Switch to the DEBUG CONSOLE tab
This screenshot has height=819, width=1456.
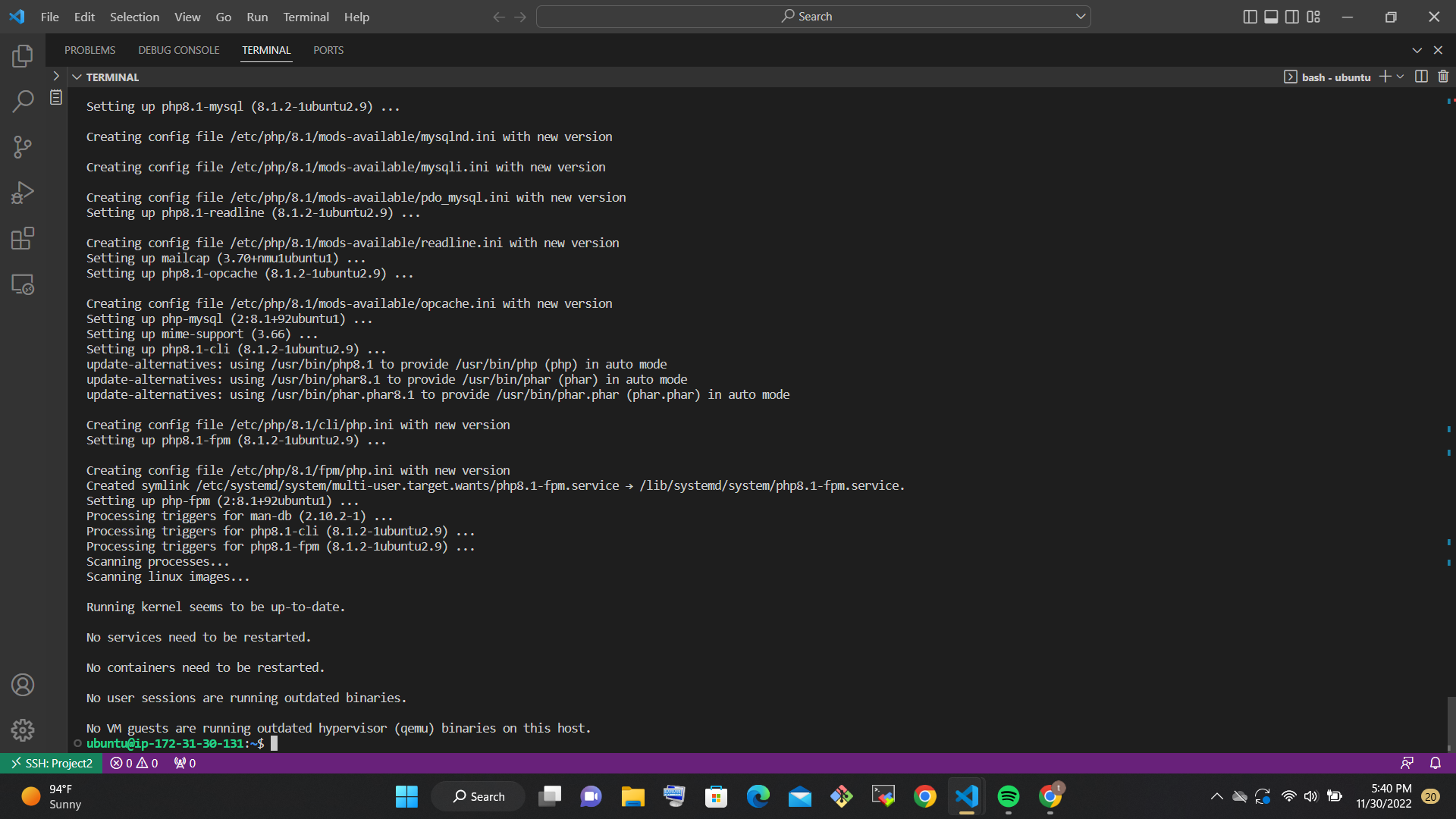[x=178, y=50]
